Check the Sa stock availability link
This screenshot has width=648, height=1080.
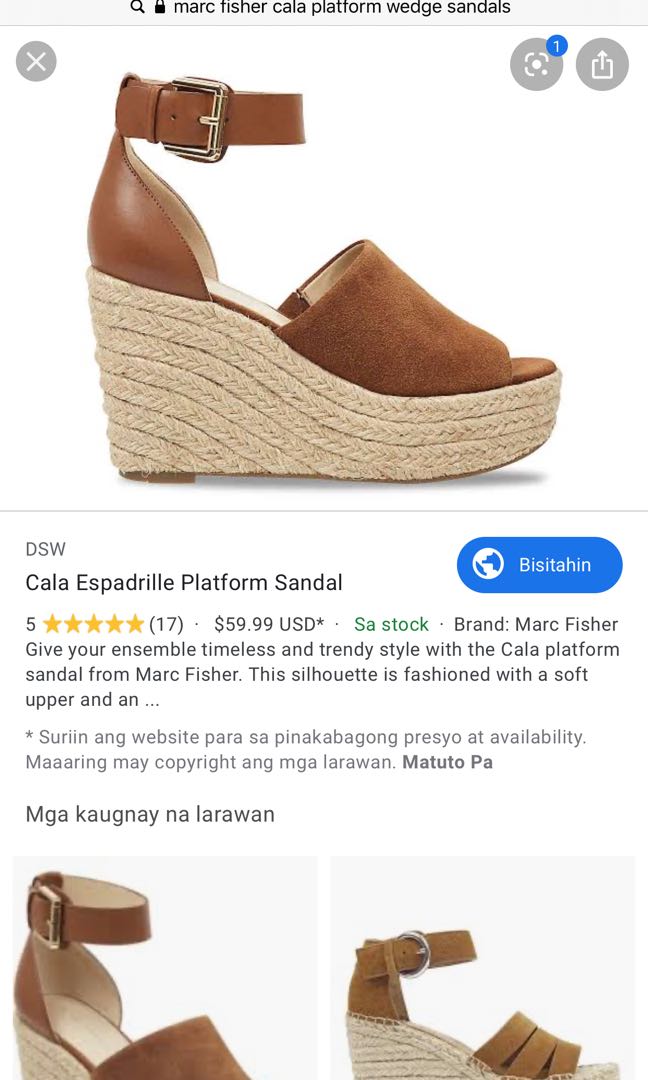coord(390,623)
